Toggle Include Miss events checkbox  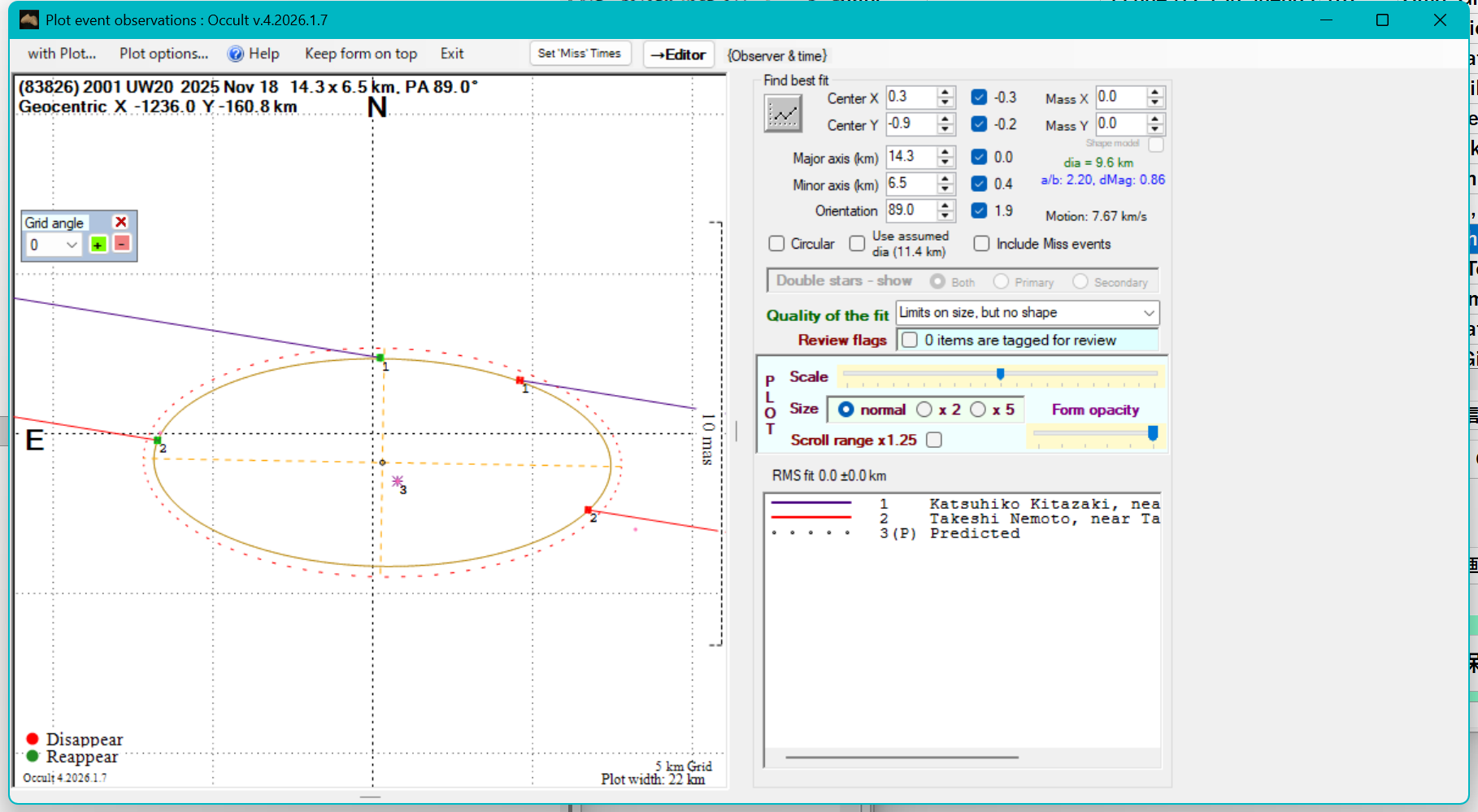(x=981, y=244)
